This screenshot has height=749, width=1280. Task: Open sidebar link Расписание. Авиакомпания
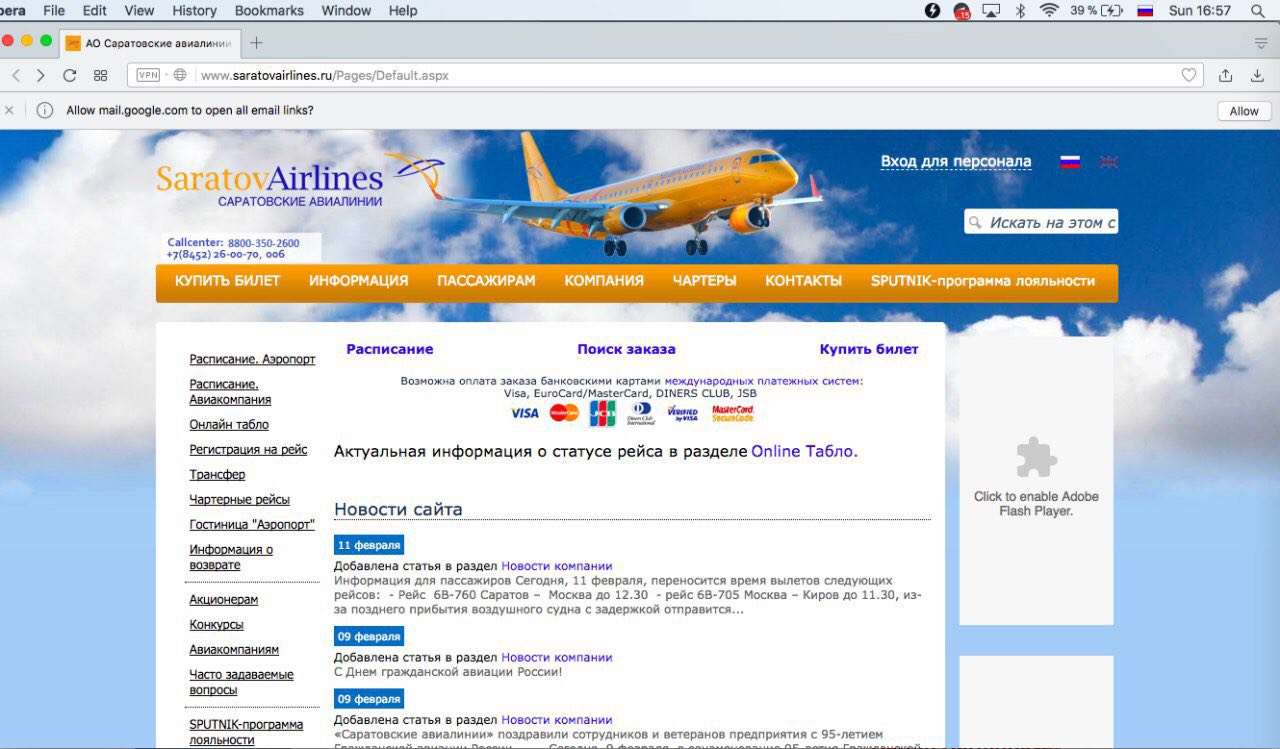pos(230,391)
